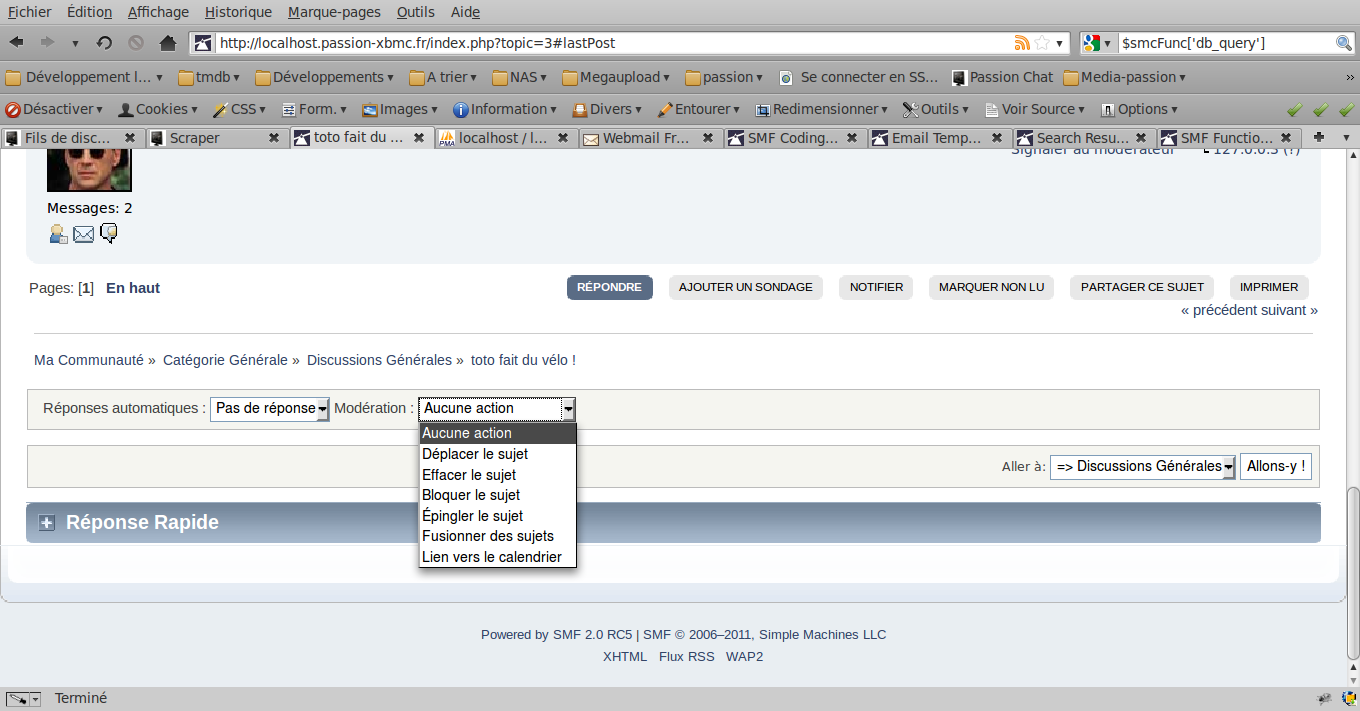Click the search magnifier icon in search box

(1344, 43)
